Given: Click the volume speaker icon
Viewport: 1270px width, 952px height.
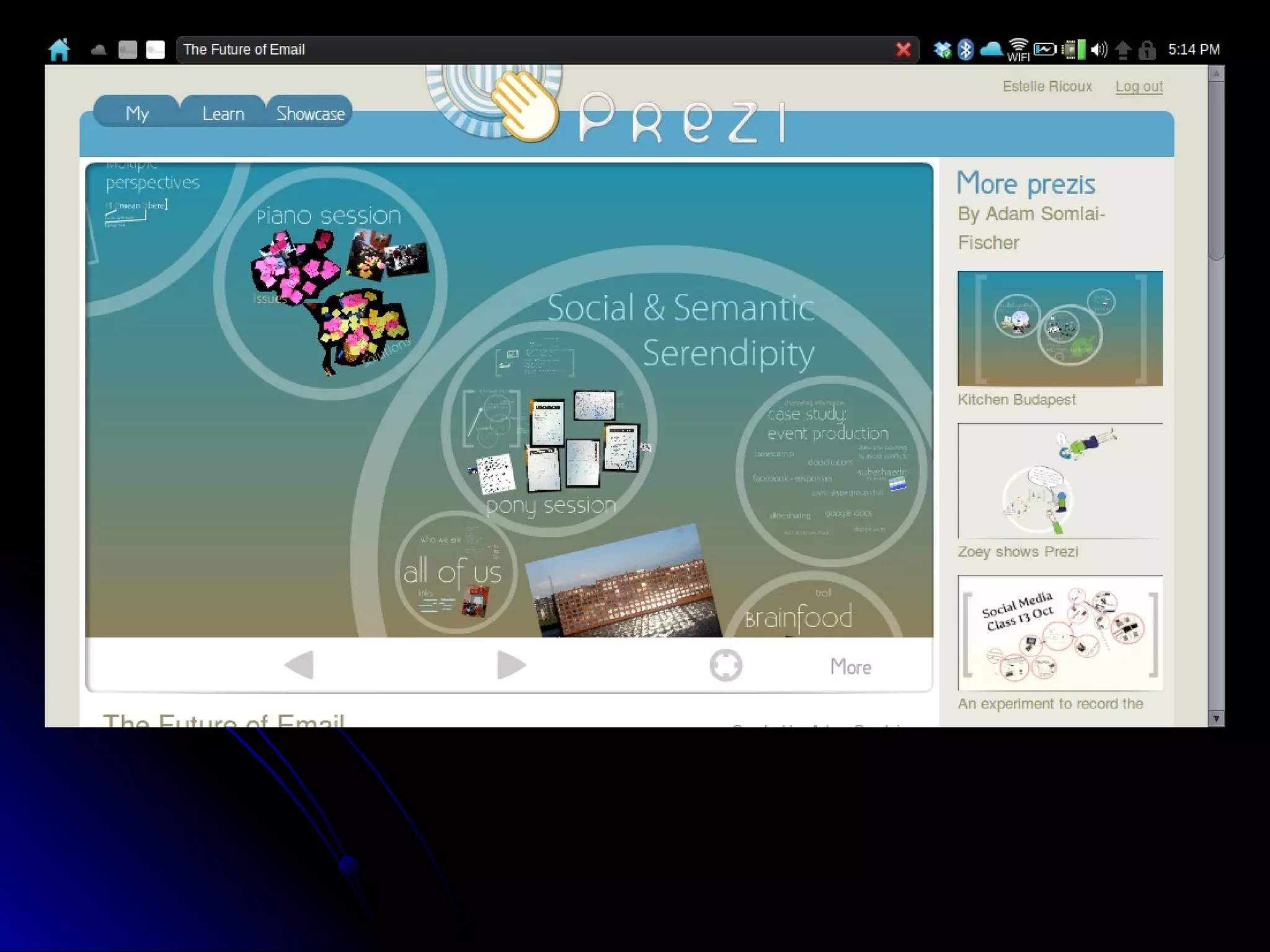Looking at the screenshot, I should pyautogui.click(x=1098, y=50).
